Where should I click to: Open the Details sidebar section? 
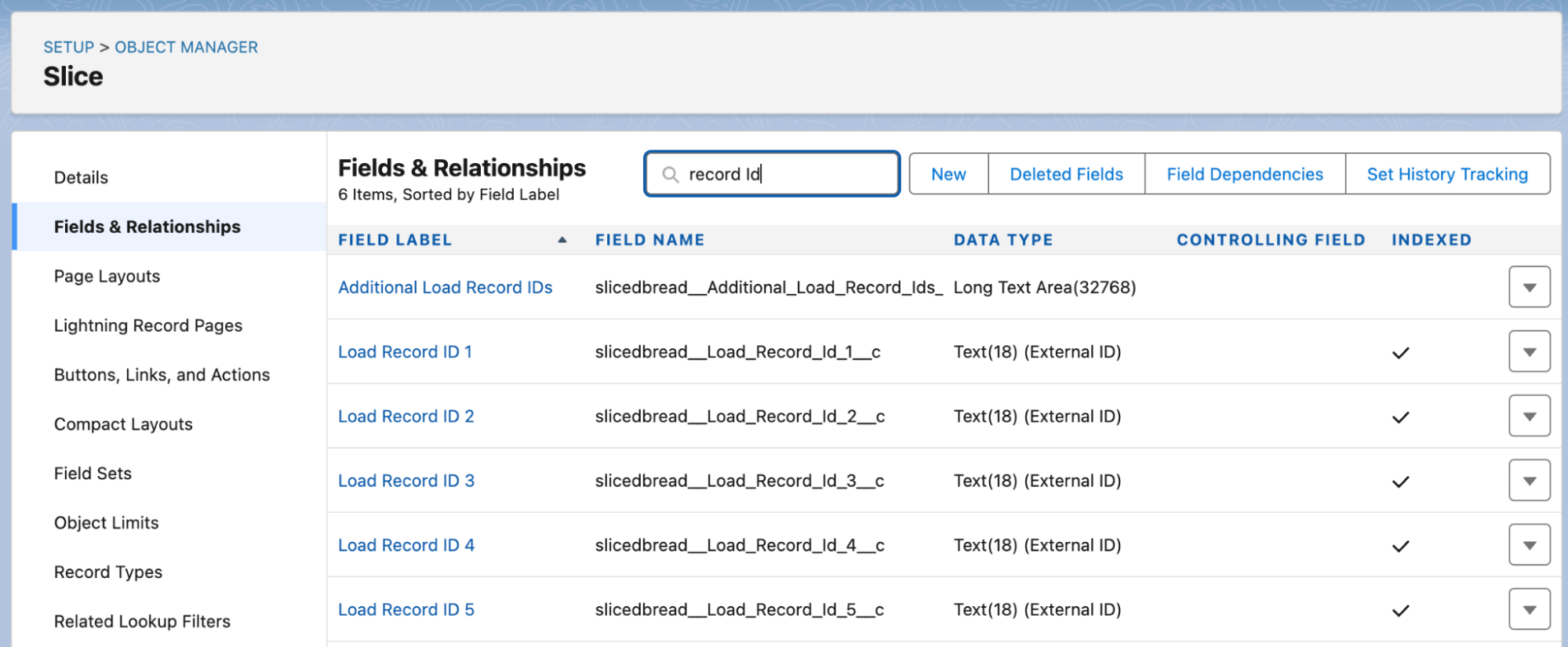tap(81, 177)
